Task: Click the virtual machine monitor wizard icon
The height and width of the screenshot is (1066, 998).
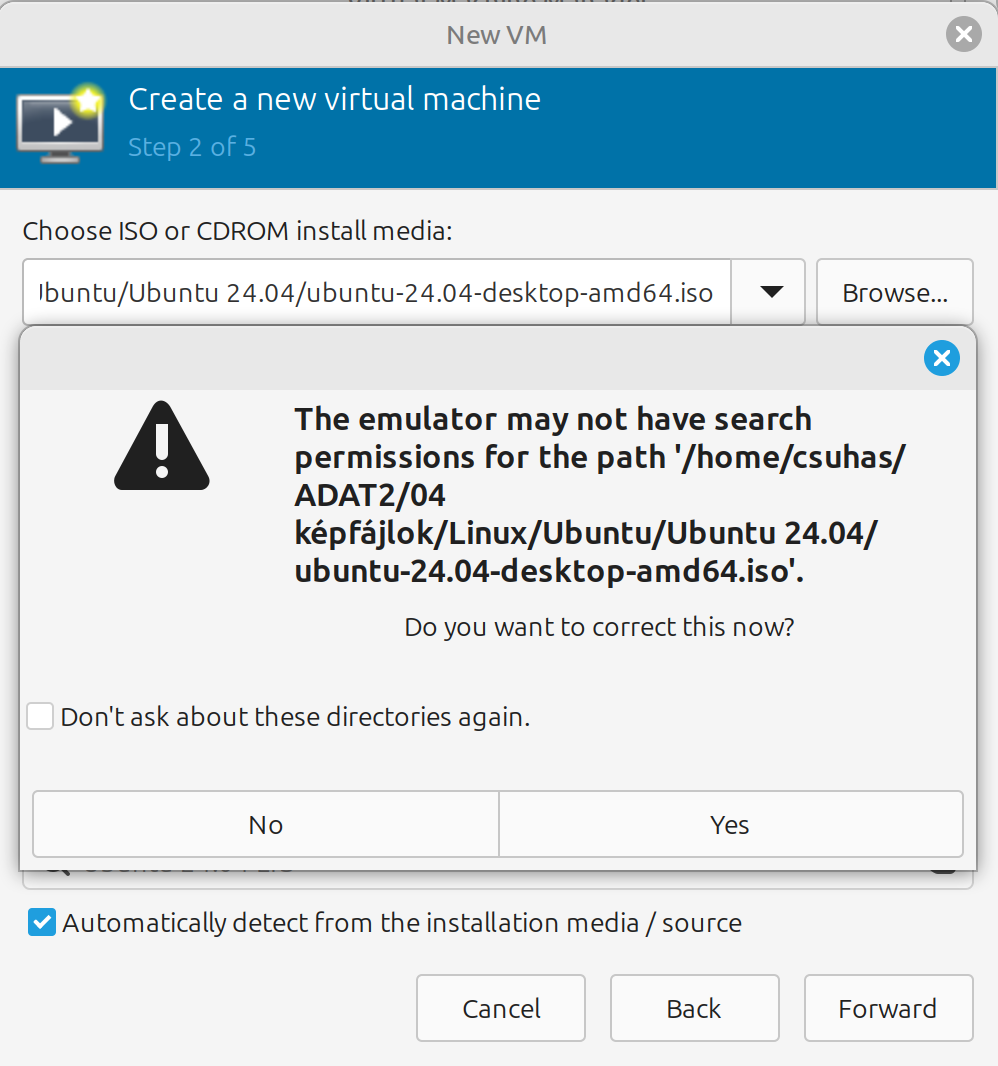Action: click(60, 124)
